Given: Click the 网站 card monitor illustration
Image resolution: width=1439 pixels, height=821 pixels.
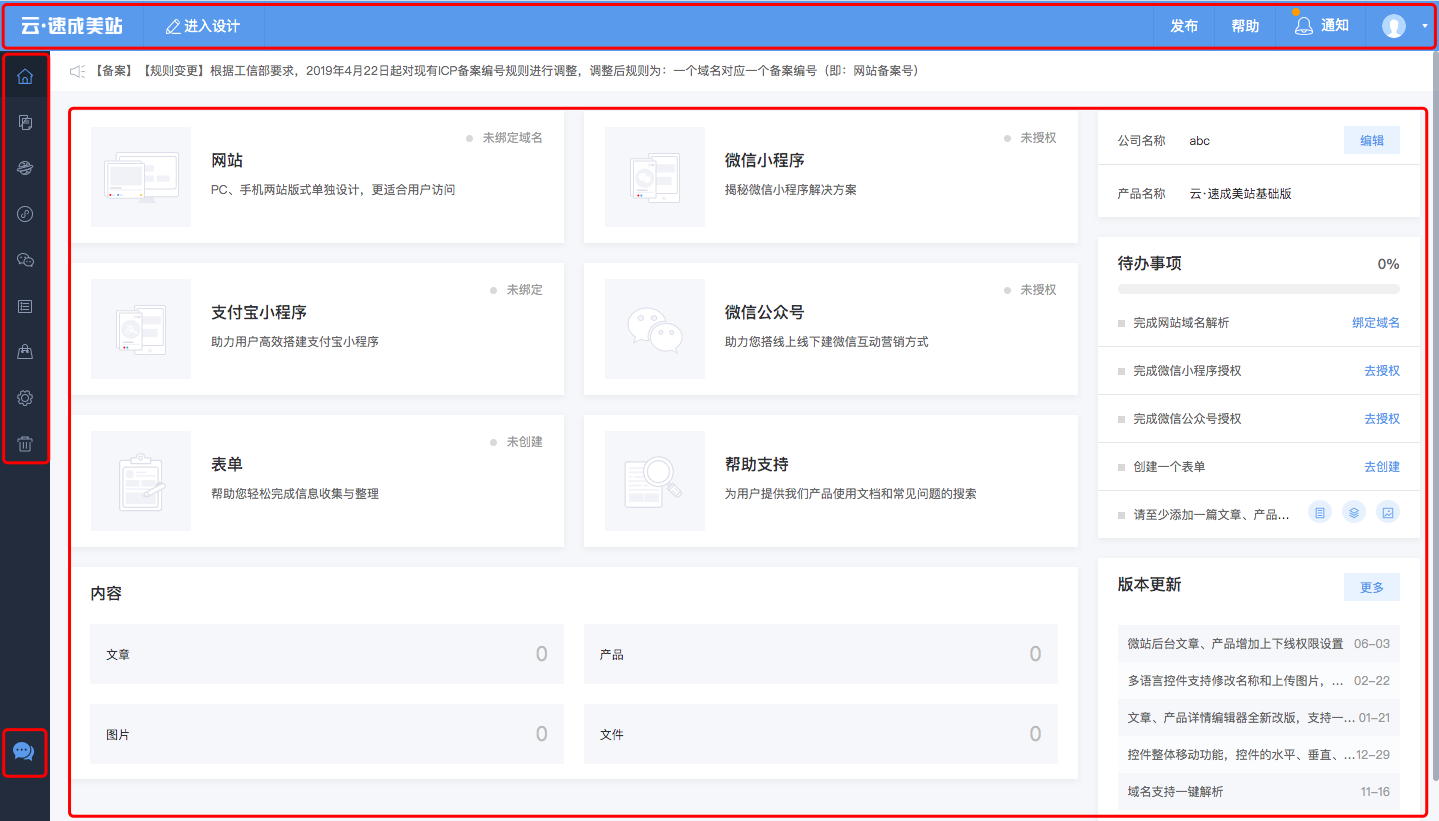Looking at the screenshot, I should coord(141,177).
